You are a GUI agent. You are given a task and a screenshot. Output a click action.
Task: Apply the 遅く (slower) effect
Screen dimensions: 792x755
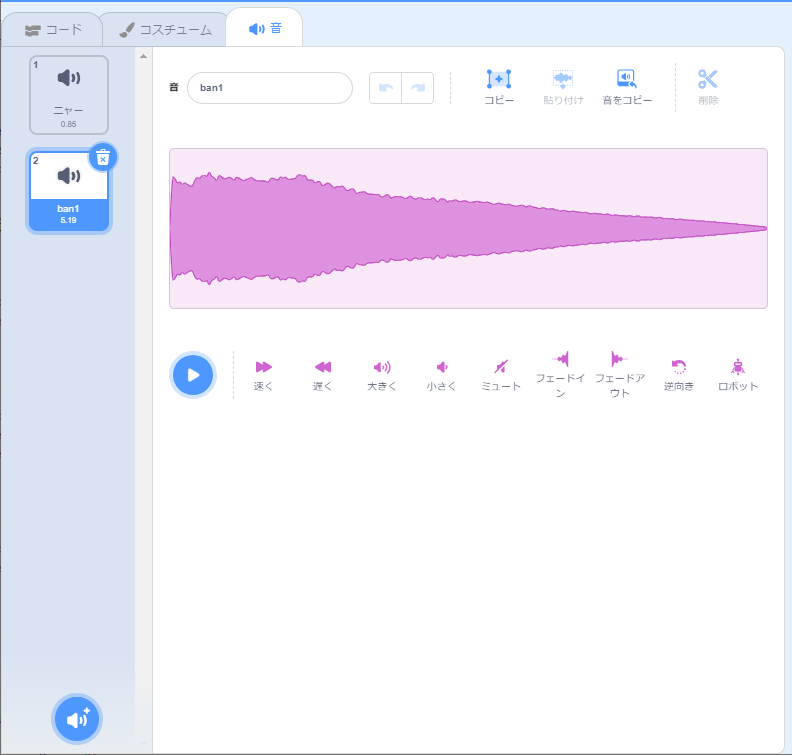pos(323,376)
